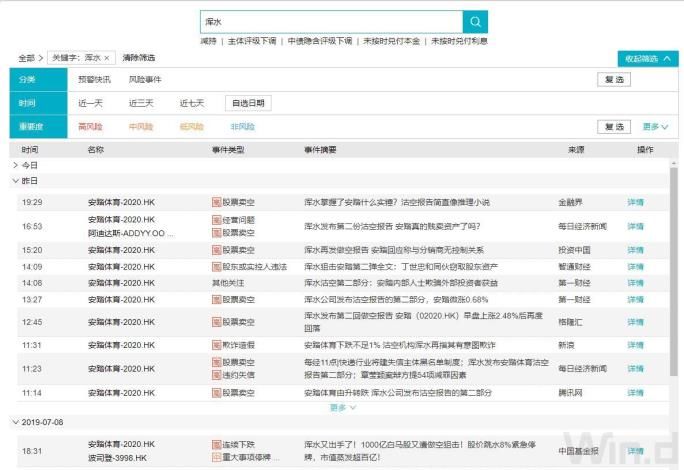This screenshot has width=684, height=470.
Task: Open 详情 for the 19:29 row
Action: click(x=636, y=202)
